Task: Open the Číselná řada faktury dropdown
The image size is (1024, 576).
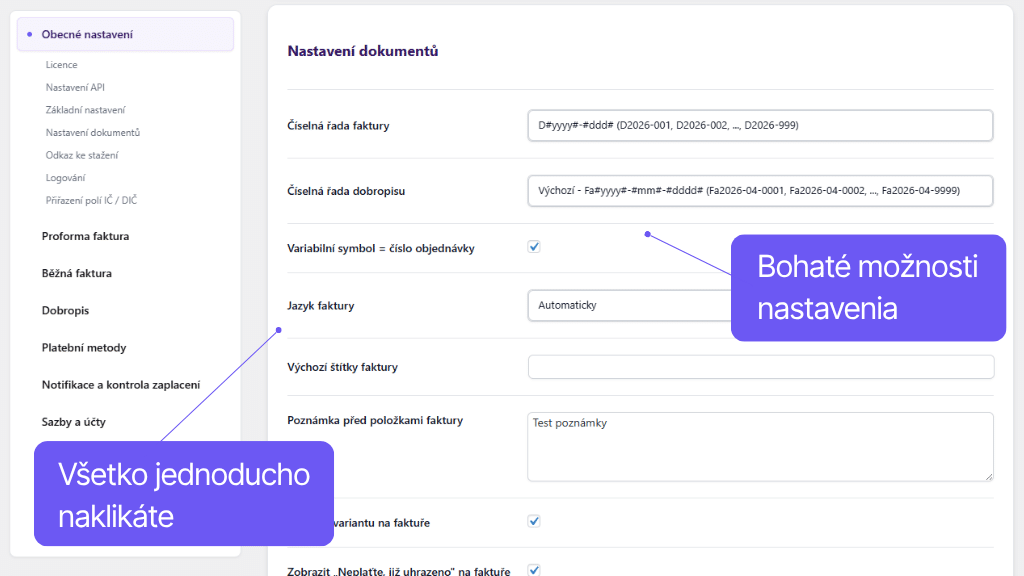Action: (x=760, y=125)
